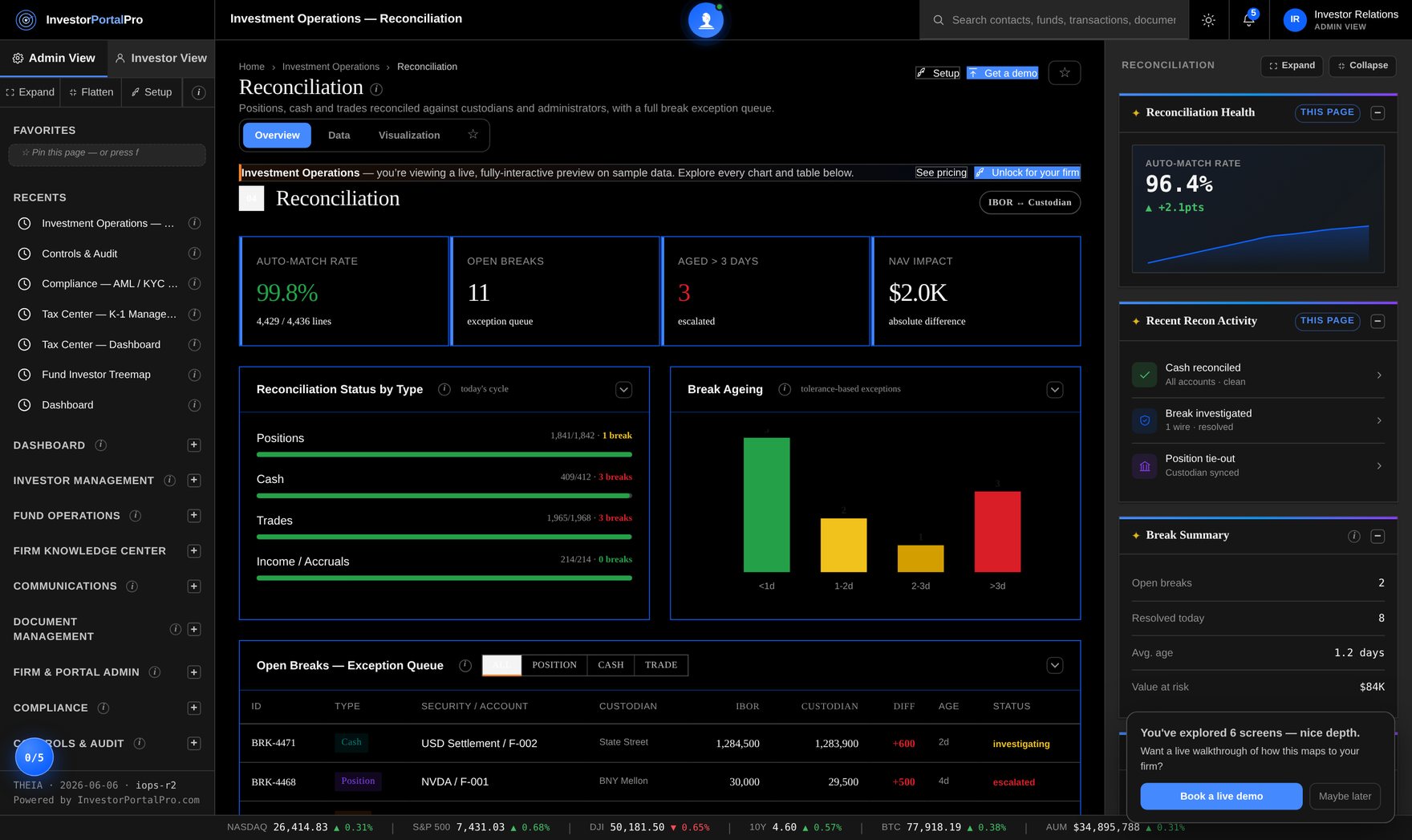
Task: Click Unlock for your firm button
Action: 1028,172
